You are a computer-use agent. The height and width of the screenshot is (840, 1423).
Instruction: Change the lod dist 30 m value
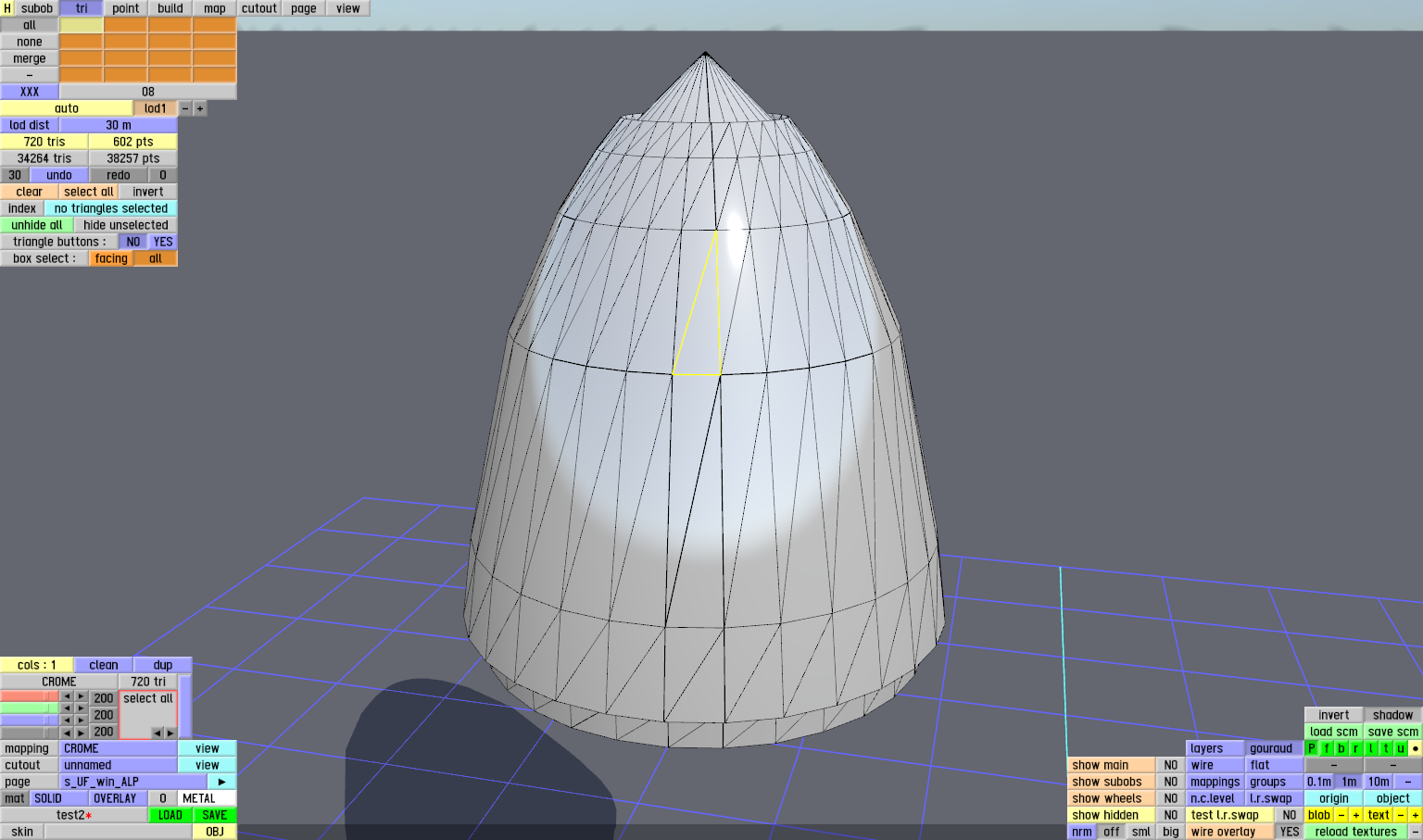tap(119, 125)
